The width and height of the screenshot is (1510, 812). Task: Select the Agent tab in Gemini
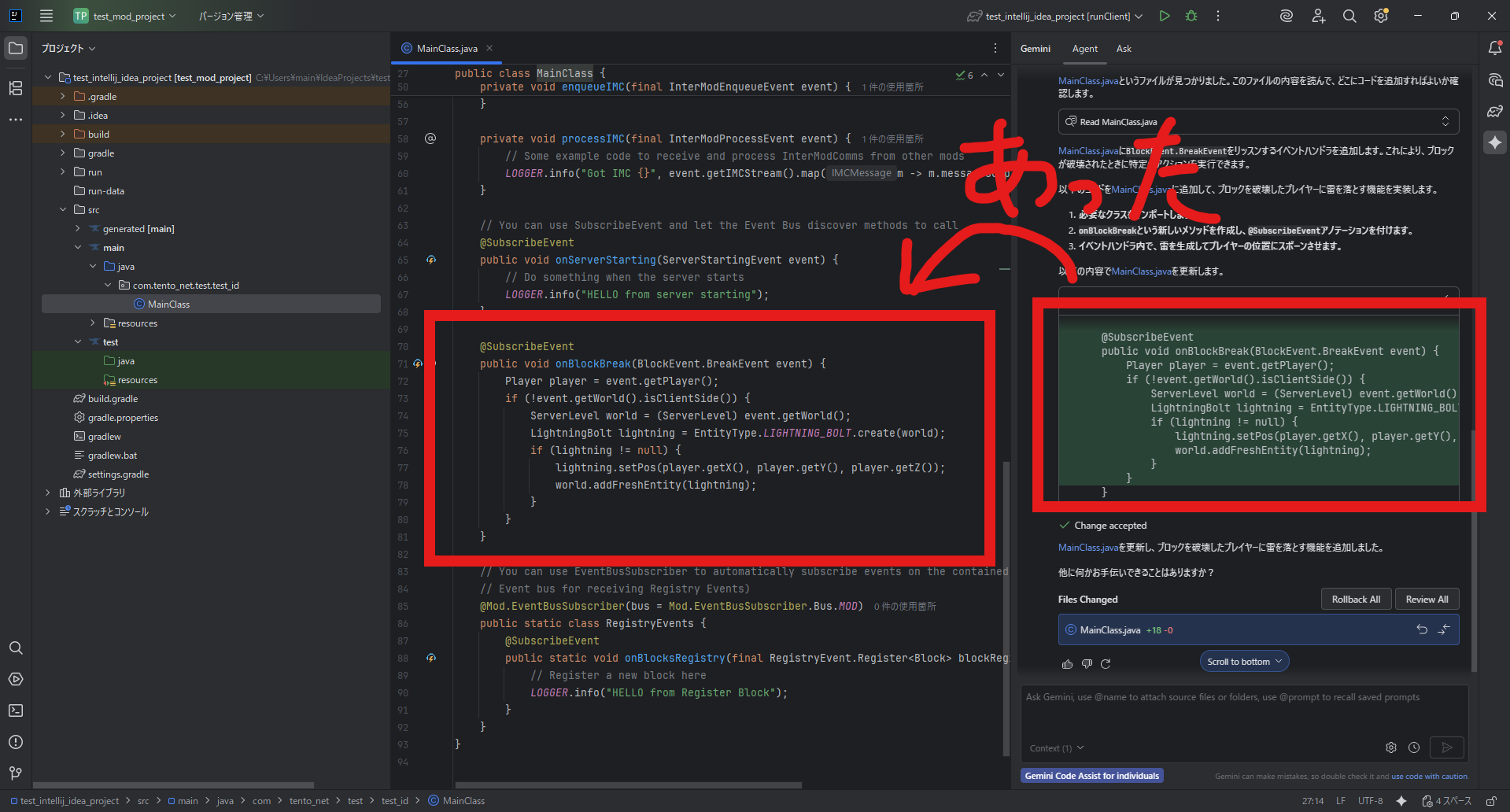coord(1084,49)
